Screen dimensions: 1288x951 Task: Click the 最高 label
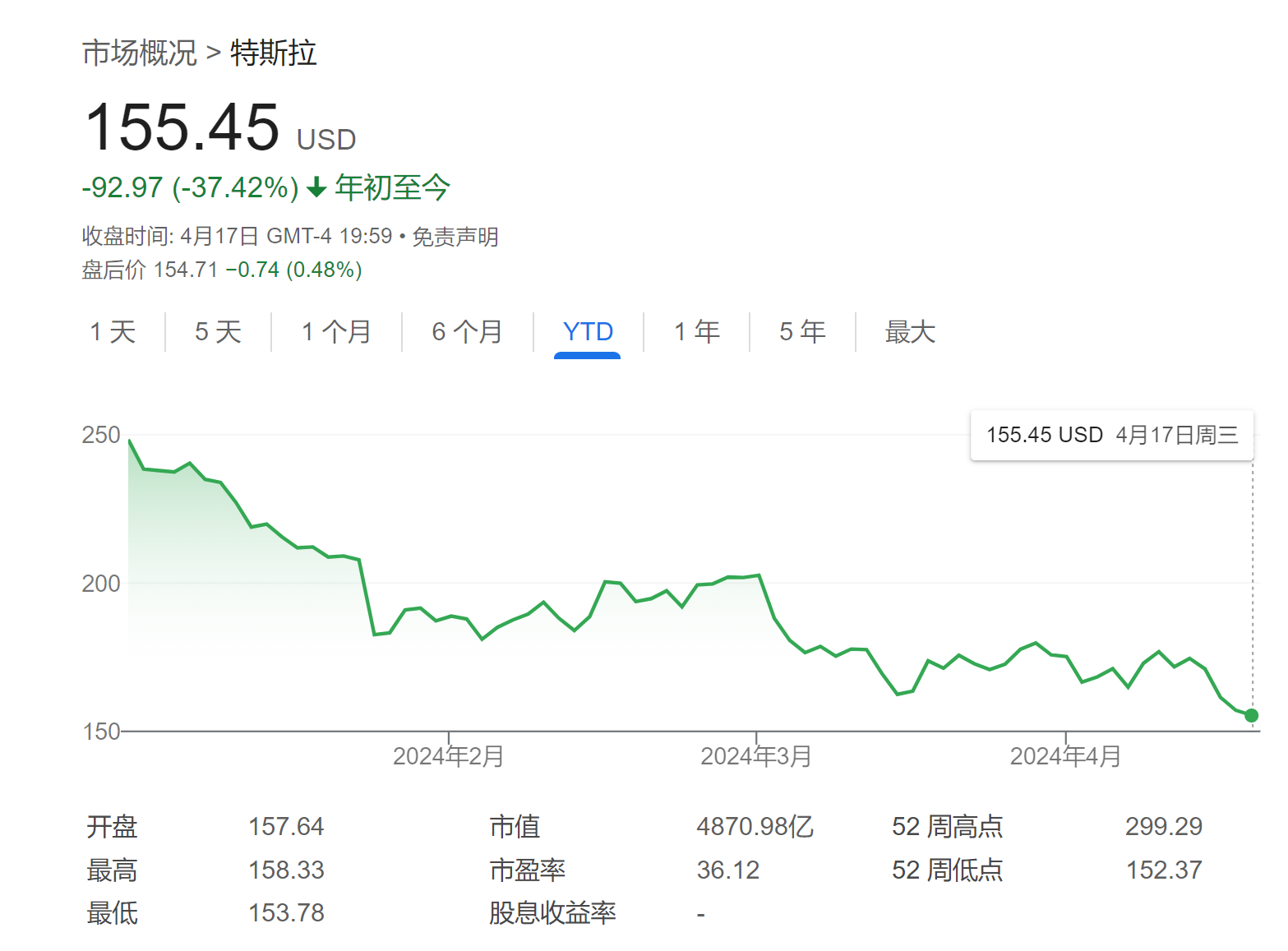pyautogui.click(x=112, y=870)
